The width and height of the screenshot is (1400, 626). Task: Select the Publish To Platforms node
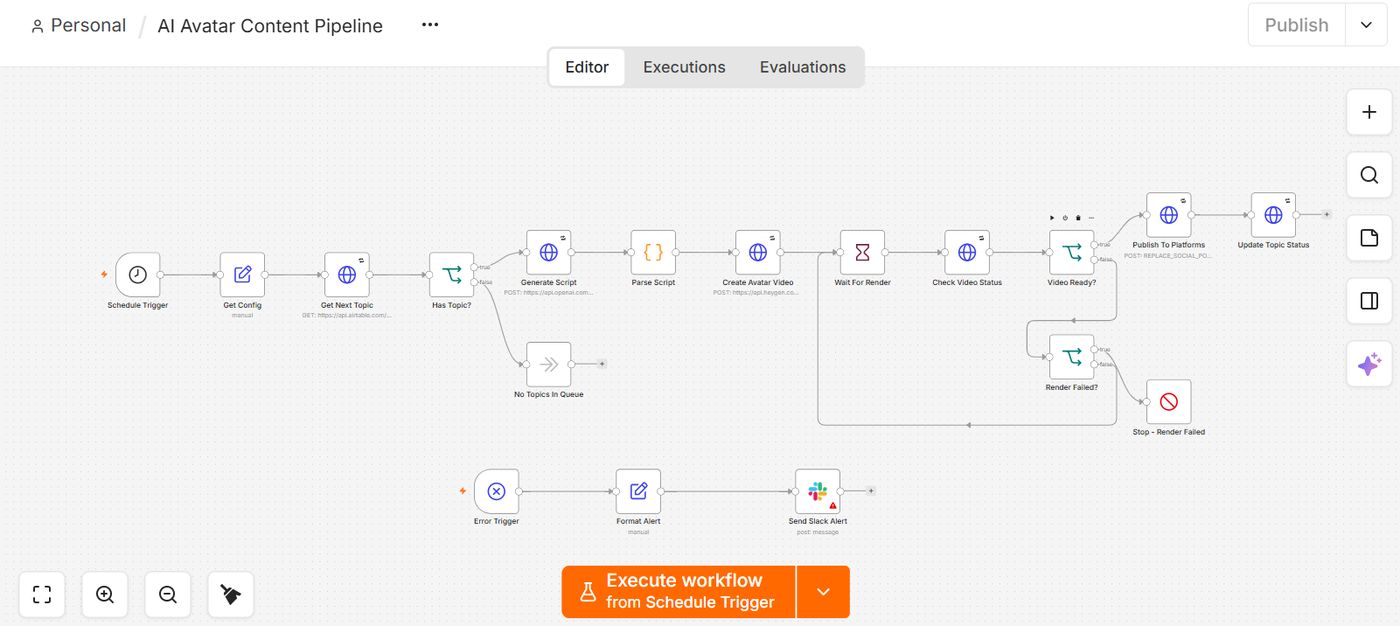(1169, 215)
